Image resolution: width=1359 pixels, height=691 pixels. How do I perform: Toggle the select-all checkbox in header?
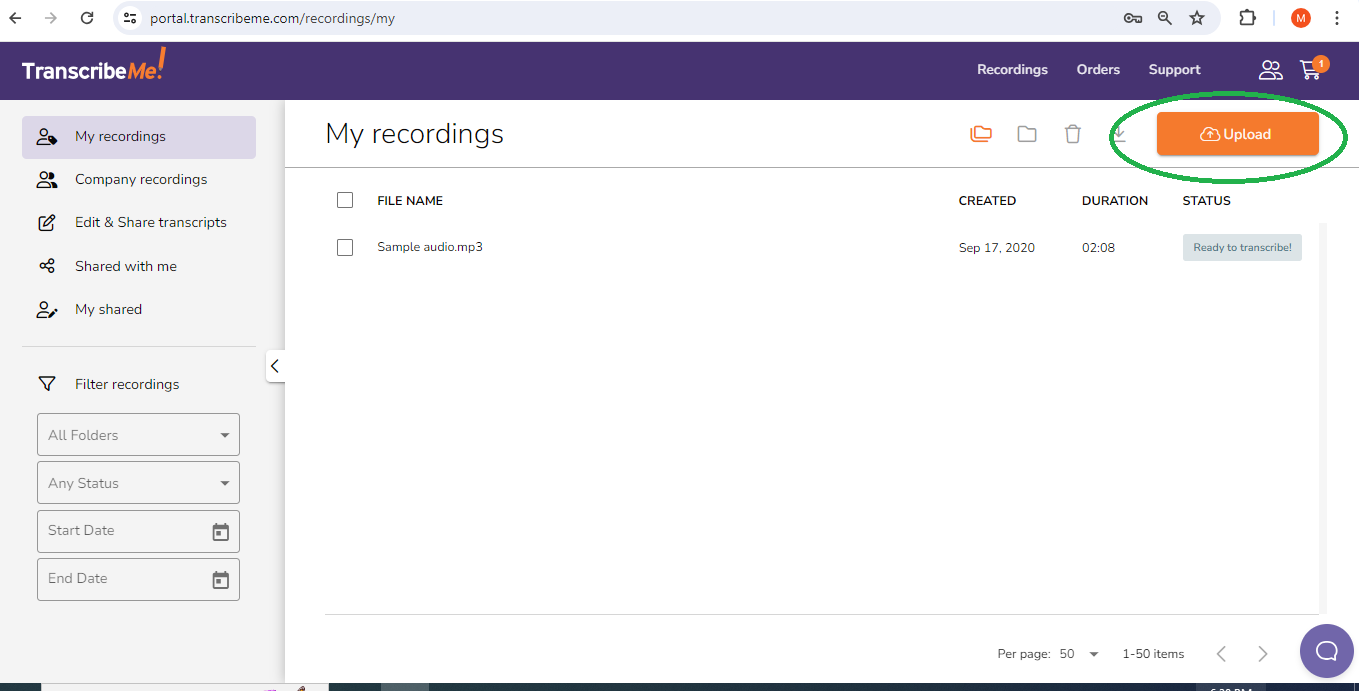pos(345,200)
